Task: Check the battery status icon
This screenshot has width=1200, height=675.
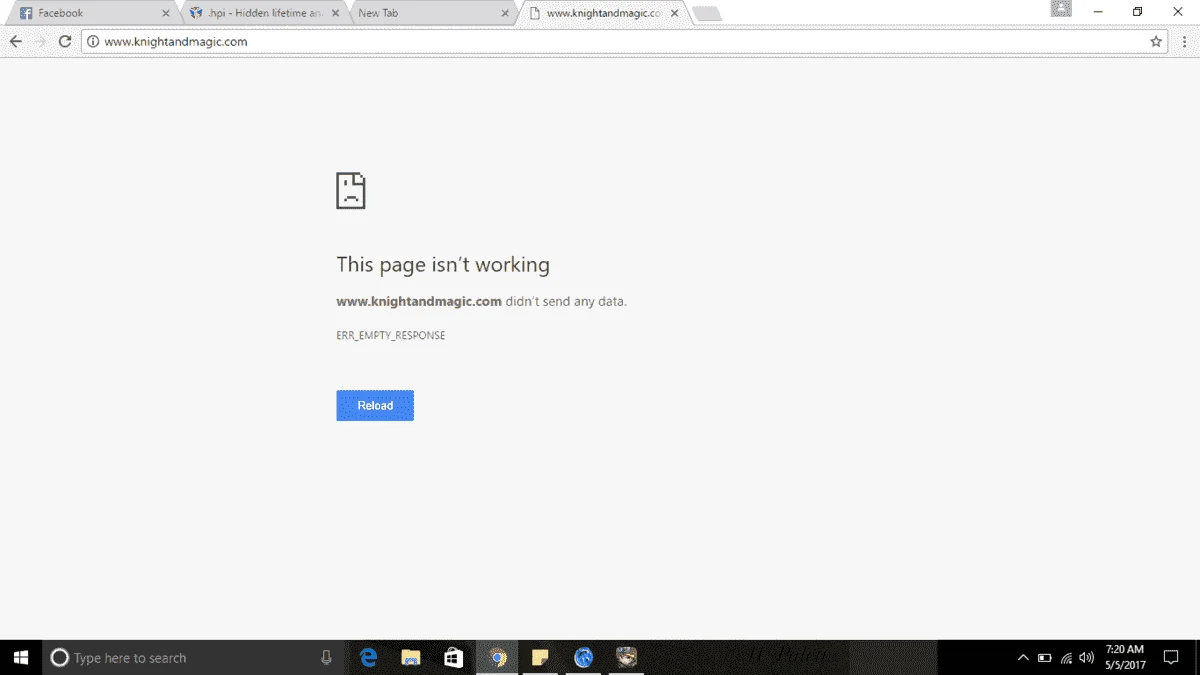Action: (x=1045, y=658)
